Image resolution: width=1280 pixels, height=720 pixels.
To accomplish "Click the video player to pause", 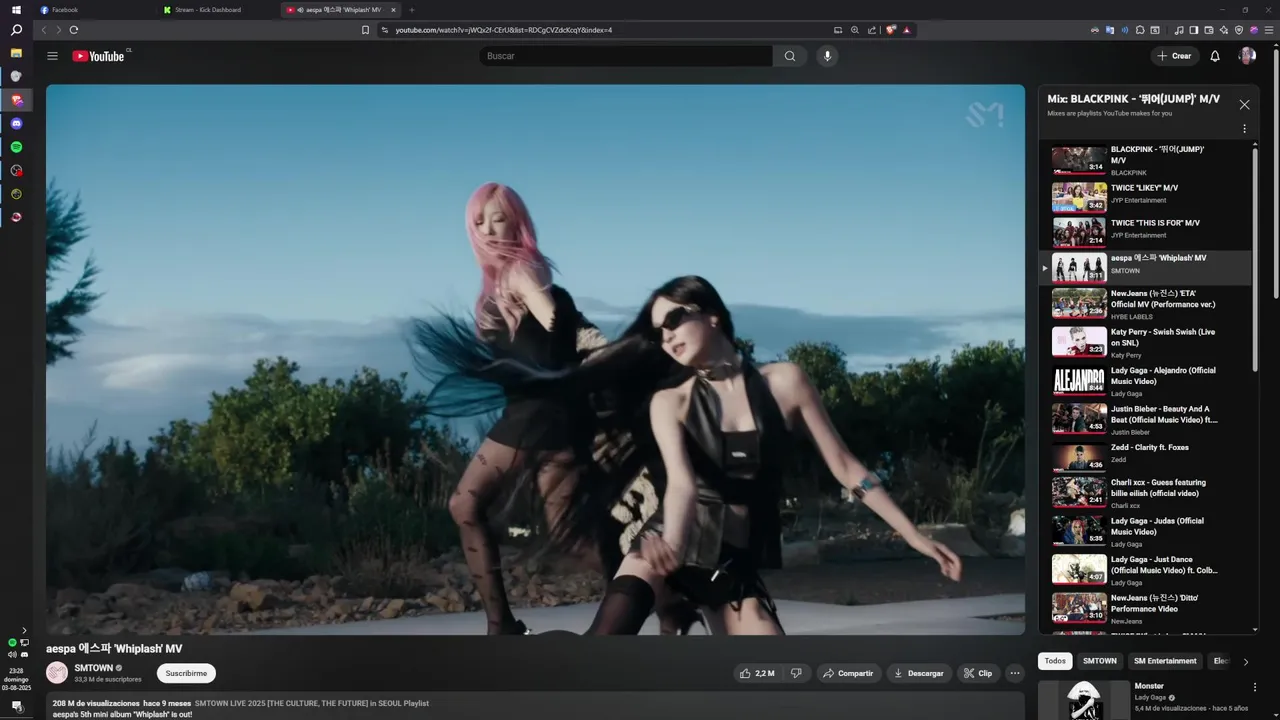I will (535, 359).
